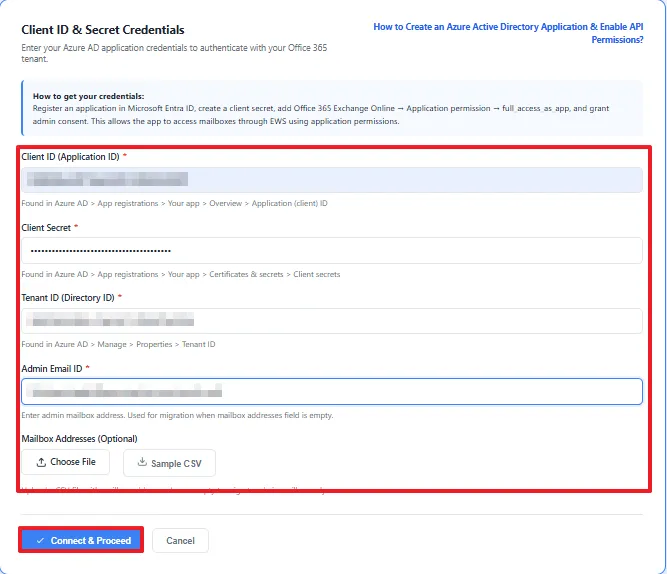Click the 'How to get your credentials' info box
This screenshot has width=667, height=574.
point(332,108)
